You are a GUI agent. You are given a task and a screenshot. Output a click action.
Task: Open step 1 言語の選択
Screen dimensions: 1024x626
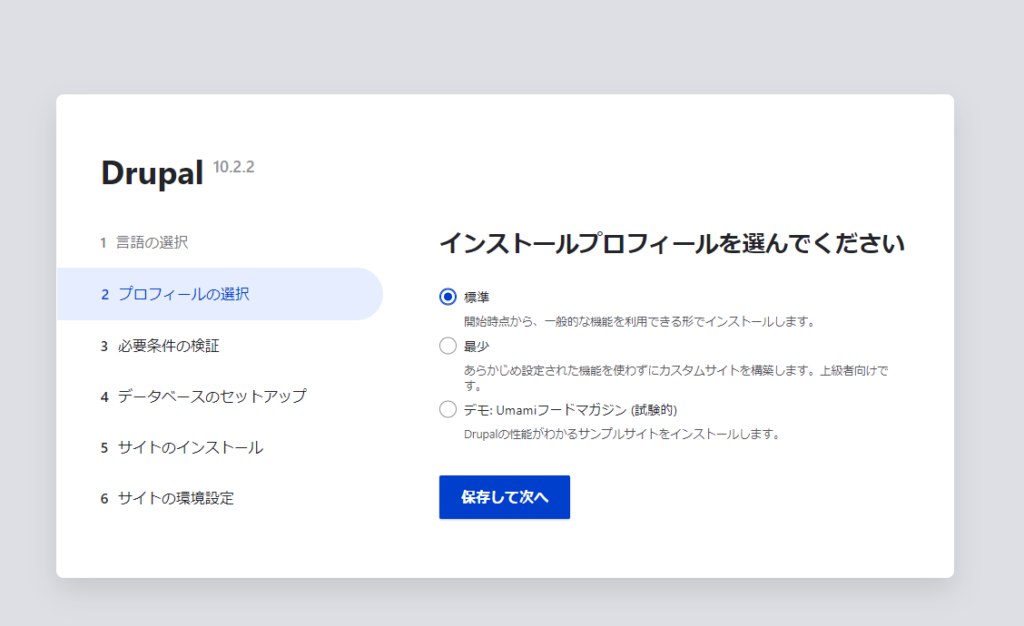point(151,241)
